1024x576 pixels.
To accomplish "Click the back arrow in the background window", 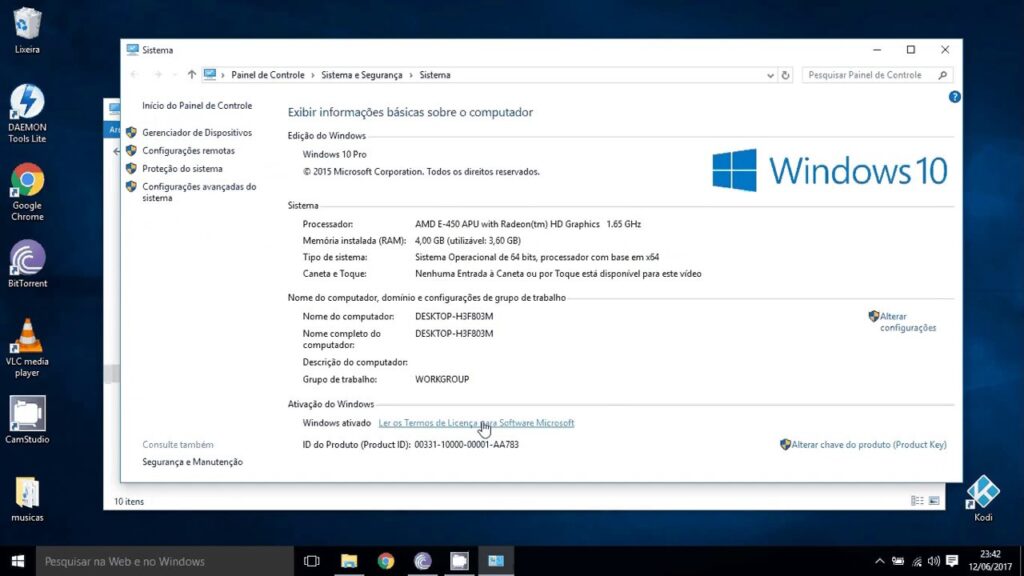I will [116, 152].
